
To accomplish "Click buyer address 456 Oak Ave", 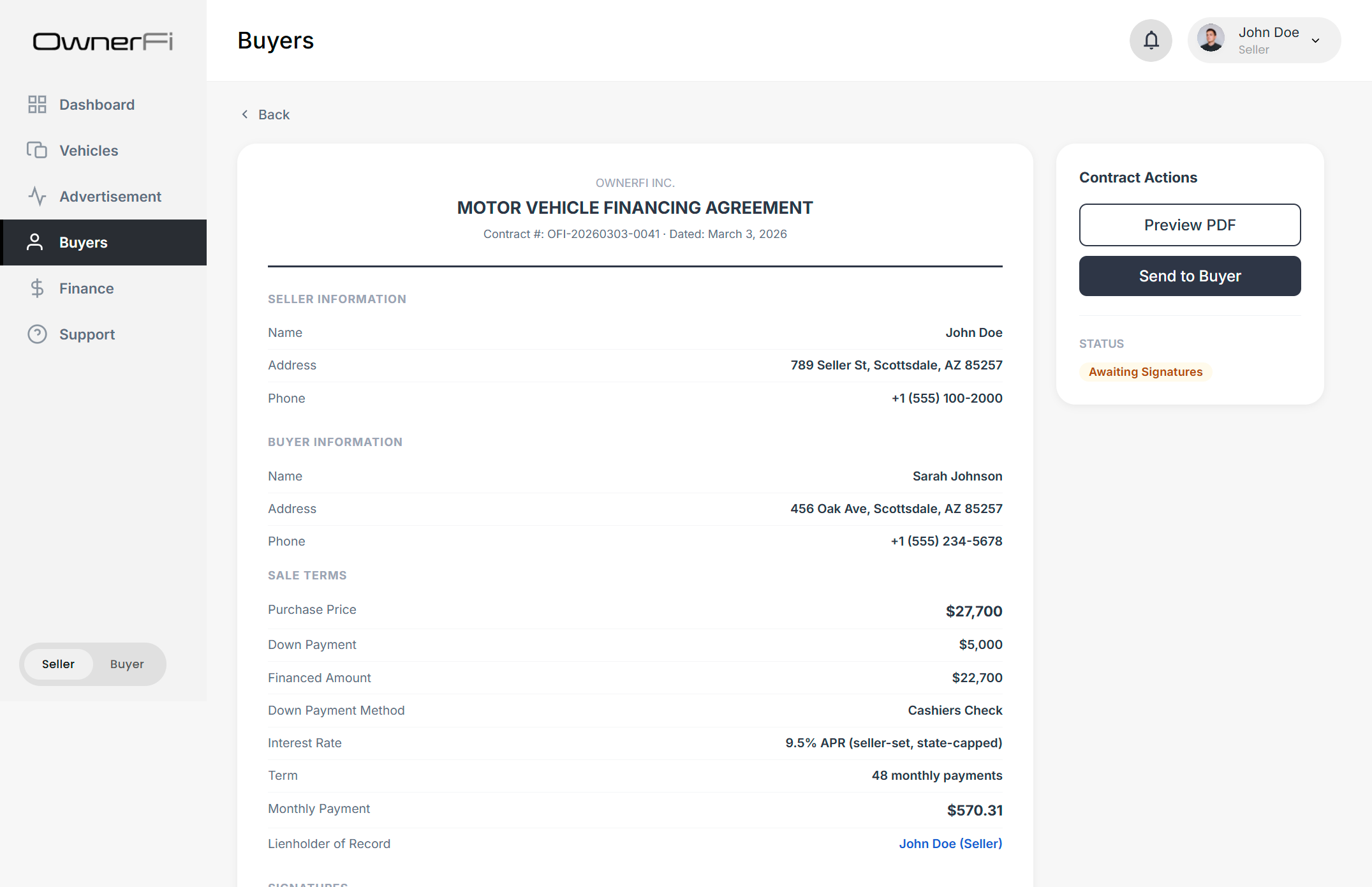I will (x=896, y=509).
